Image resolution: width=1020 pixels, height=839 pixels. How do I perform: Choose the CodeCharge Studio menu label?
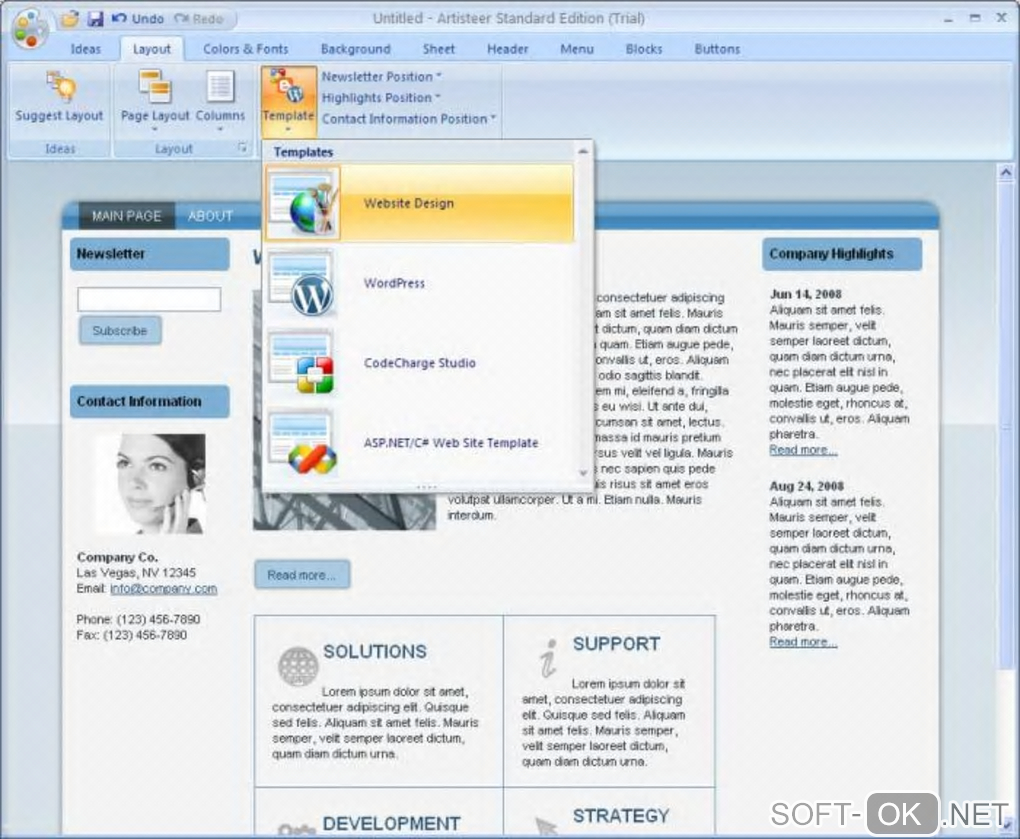tap(420, 363)
